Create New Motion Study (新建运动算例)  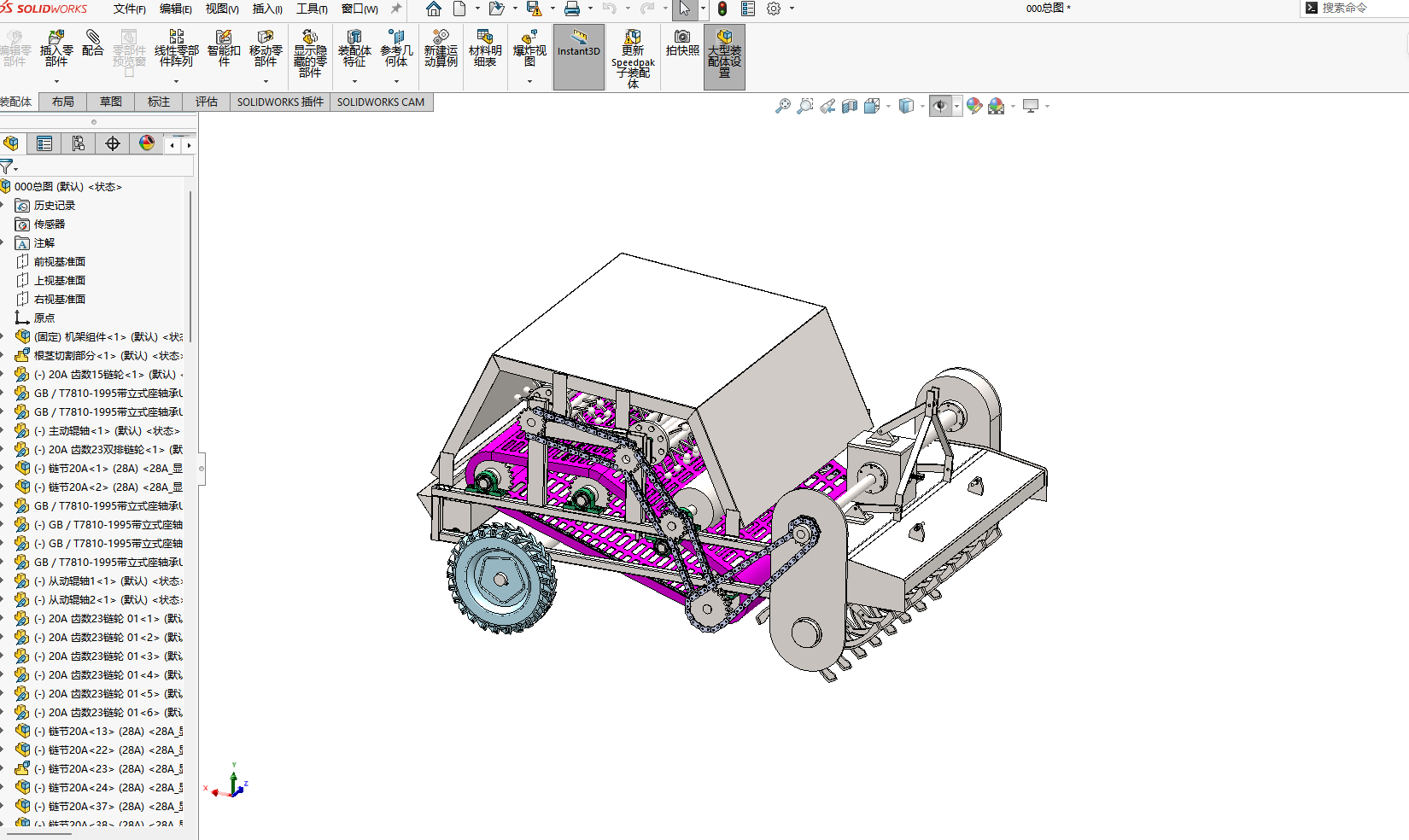click(441, 50)
